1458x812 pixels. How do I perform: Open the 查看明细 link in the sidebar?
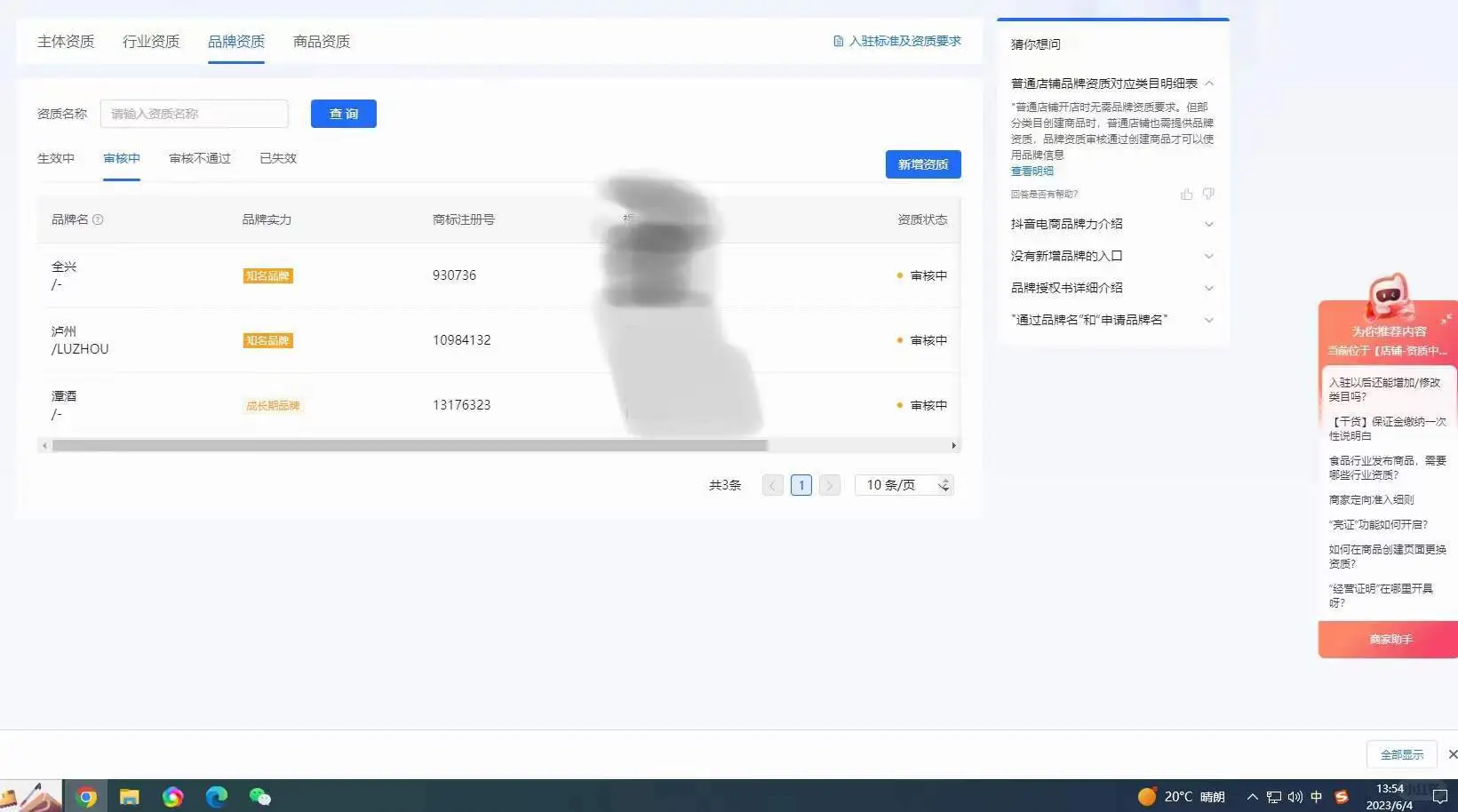1031,171
